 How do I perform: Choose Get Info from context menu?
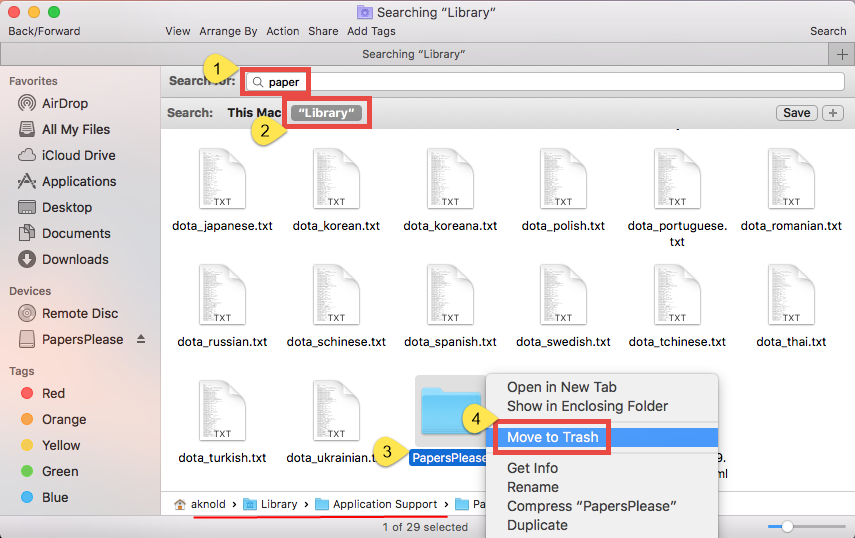point(532,468)
